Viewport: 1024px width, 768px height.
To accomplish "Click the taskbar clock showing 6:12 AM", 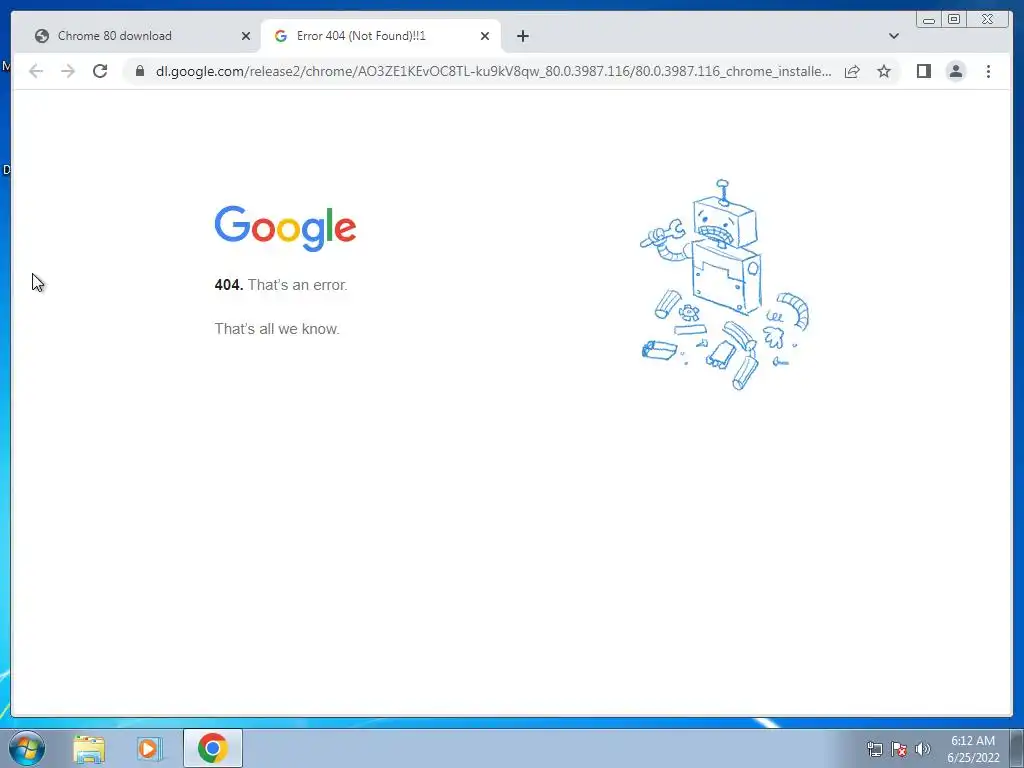I will pyautogui.click(x=973, y=749).
